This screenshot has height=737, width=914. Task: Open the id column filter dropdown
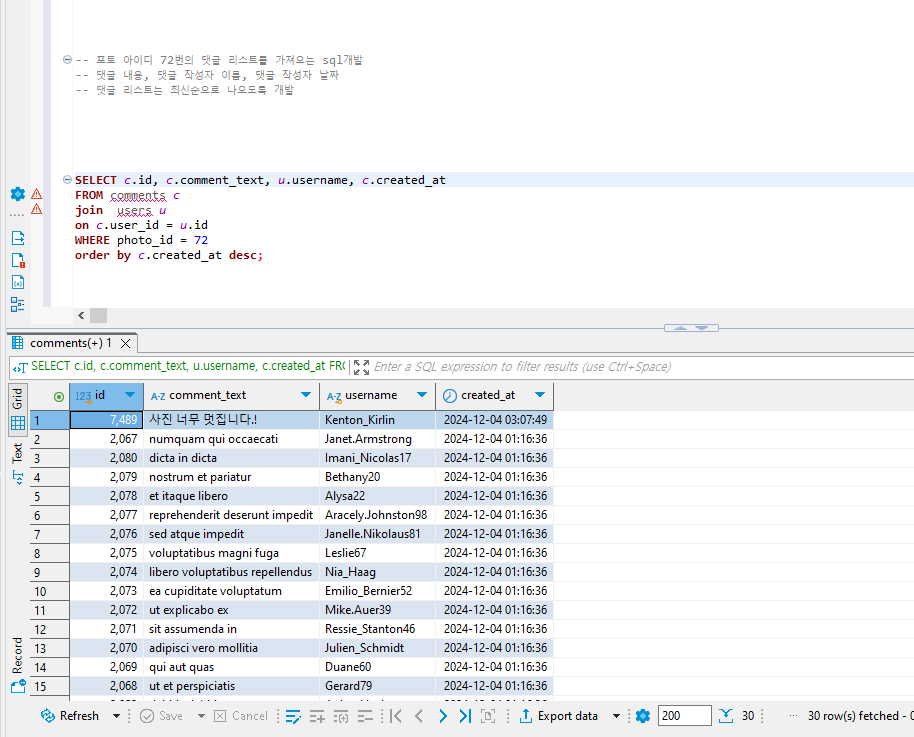(130, 395)
